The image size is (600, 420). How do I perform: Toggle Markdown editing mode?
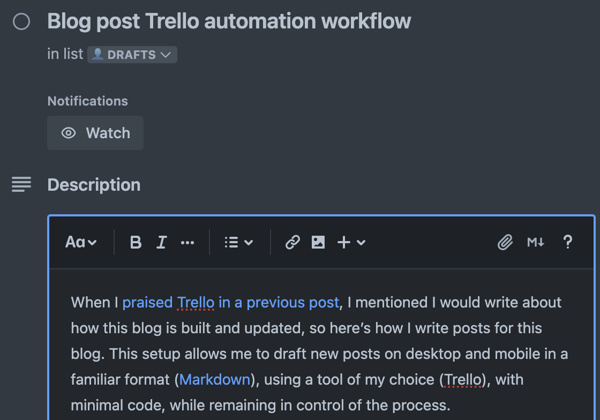(x=535, y=242)
